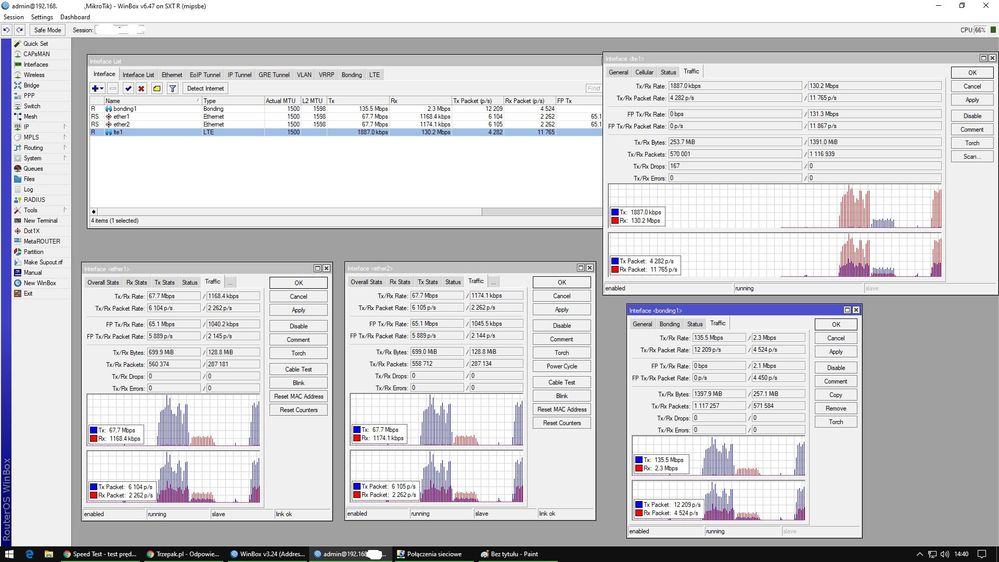Screen dimensions: 999x562
Task: Click the undo arrow in top toolbar
Action: coord(7,30)
